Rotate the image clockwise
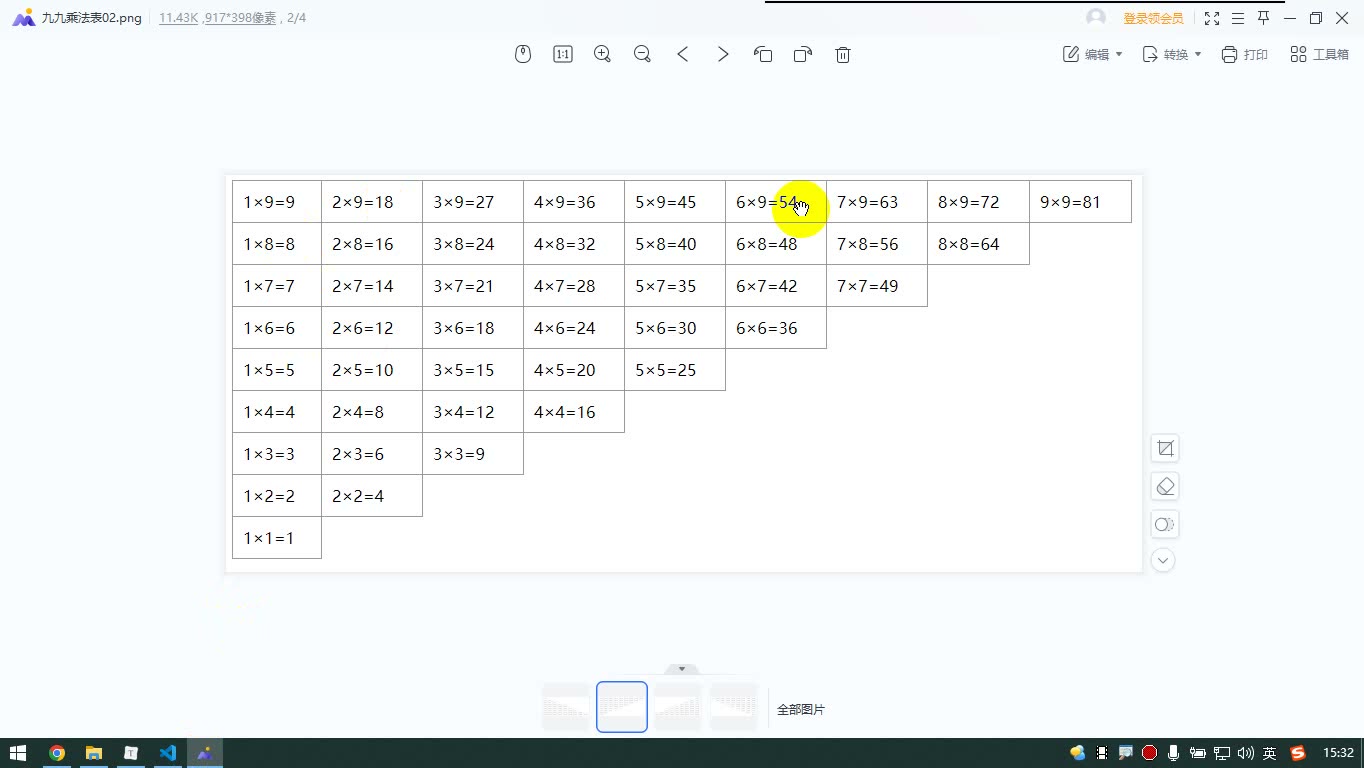The width and height of the screenshot is (1364, 768). [x=803, y=54]
